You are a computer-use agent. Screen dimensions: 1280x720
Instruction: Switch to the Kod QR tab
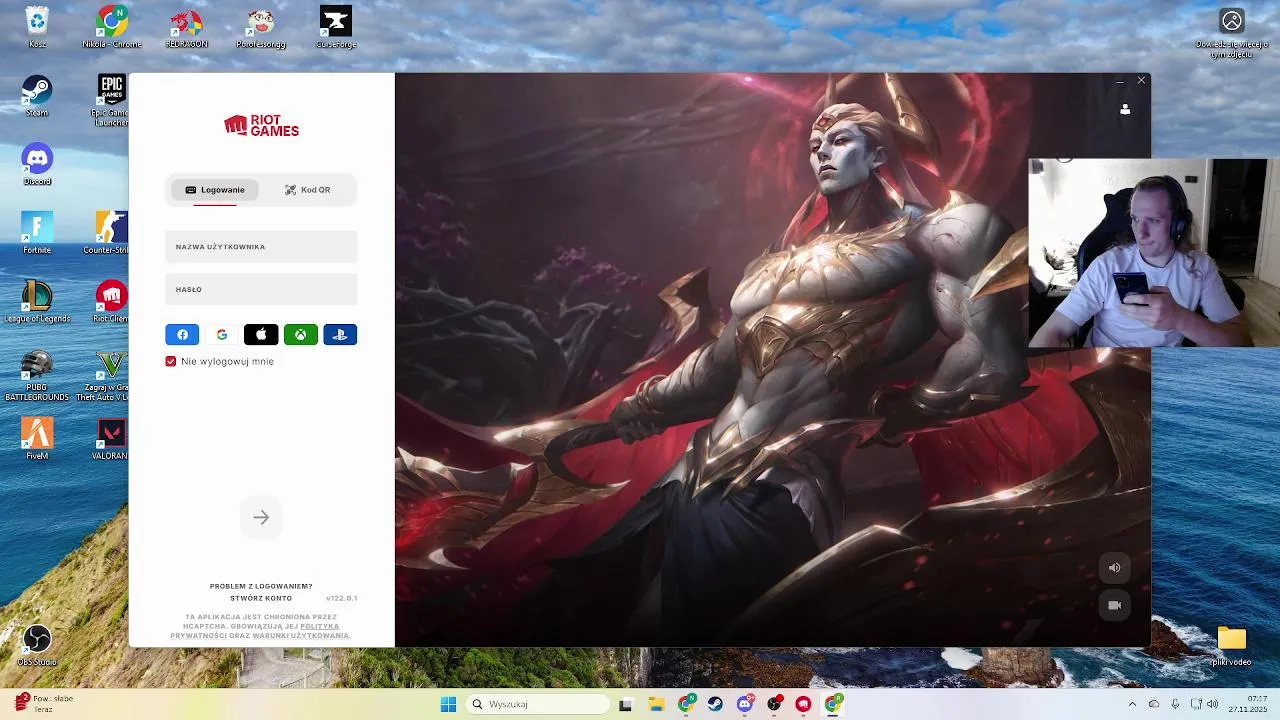coord(307,190)
